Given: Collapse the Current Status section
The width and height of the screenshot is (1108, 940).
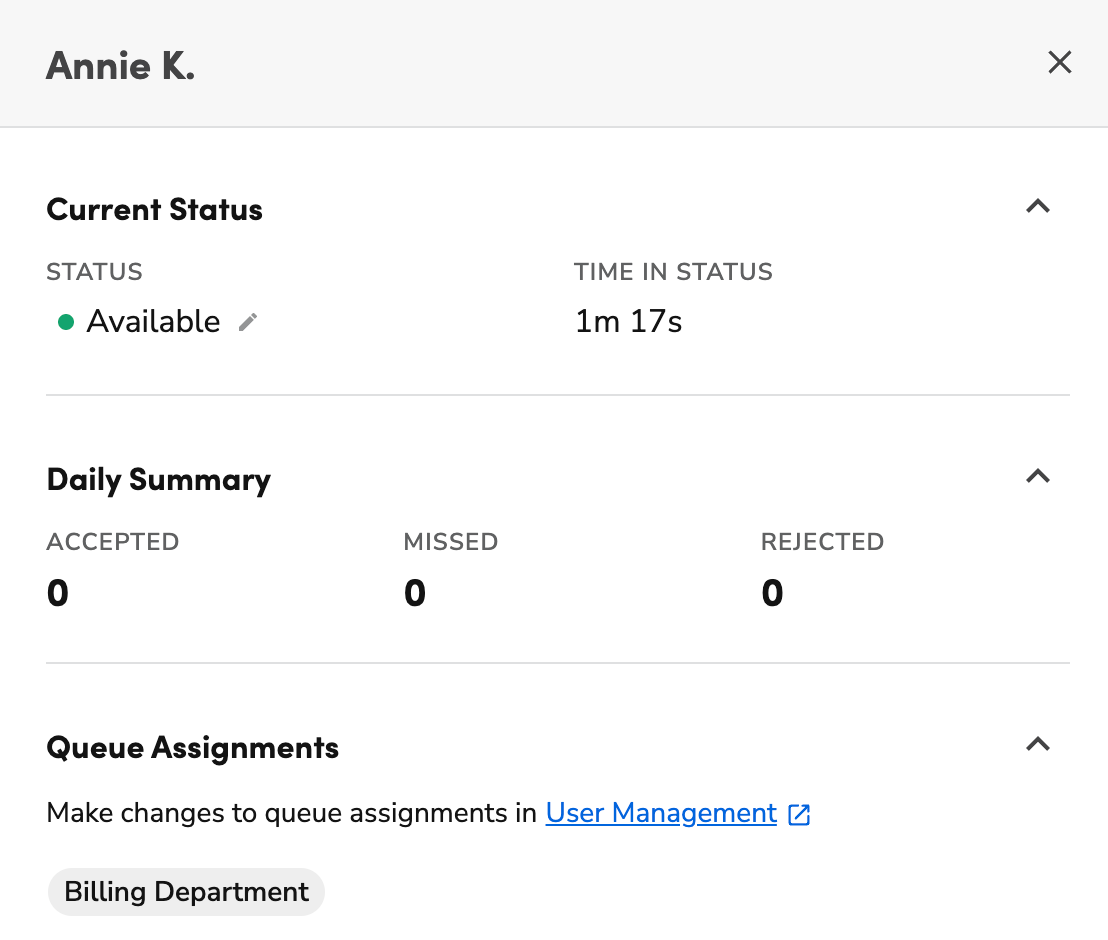Looking at the screenshot, I should pyautogui.click(x=1037, y=206).
